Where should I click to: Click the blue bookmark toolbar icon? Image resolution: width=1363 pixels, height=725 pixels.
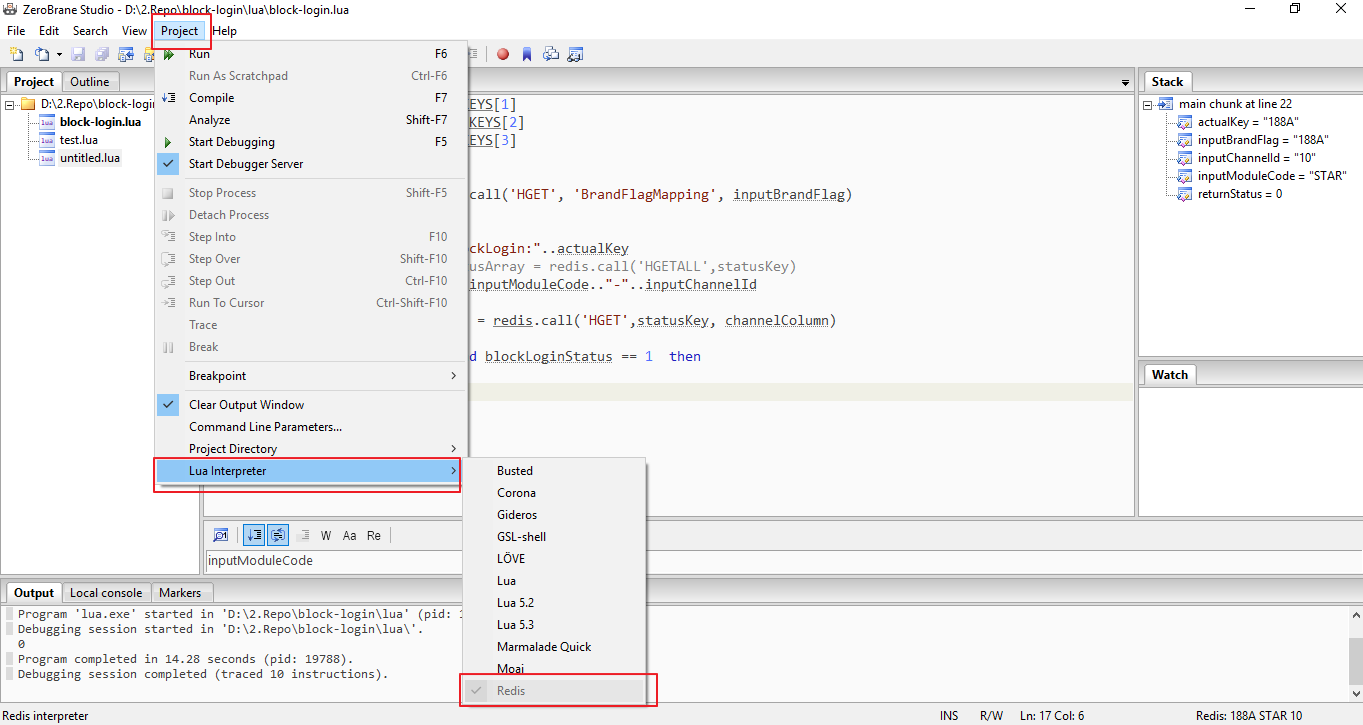point(527,54)
